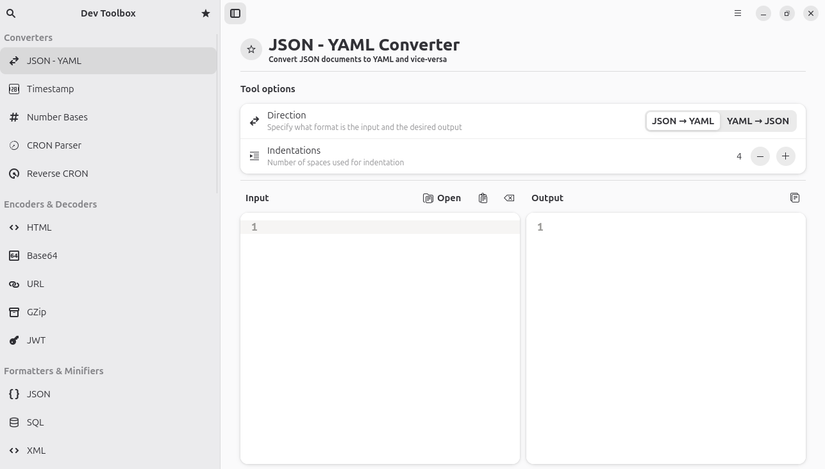Close the Dev Toolbox window

tap(811, 14)
